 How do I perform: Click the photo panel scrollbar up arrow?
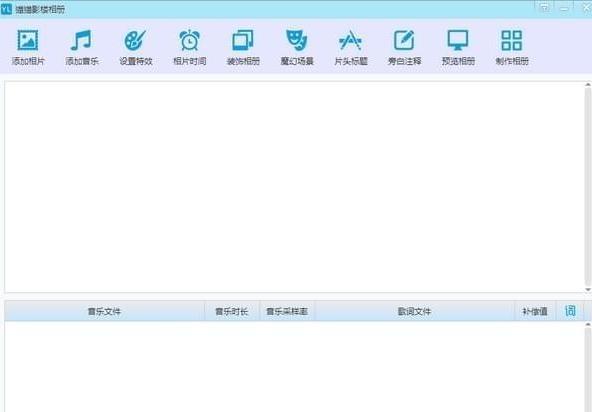tap(588, 85)
